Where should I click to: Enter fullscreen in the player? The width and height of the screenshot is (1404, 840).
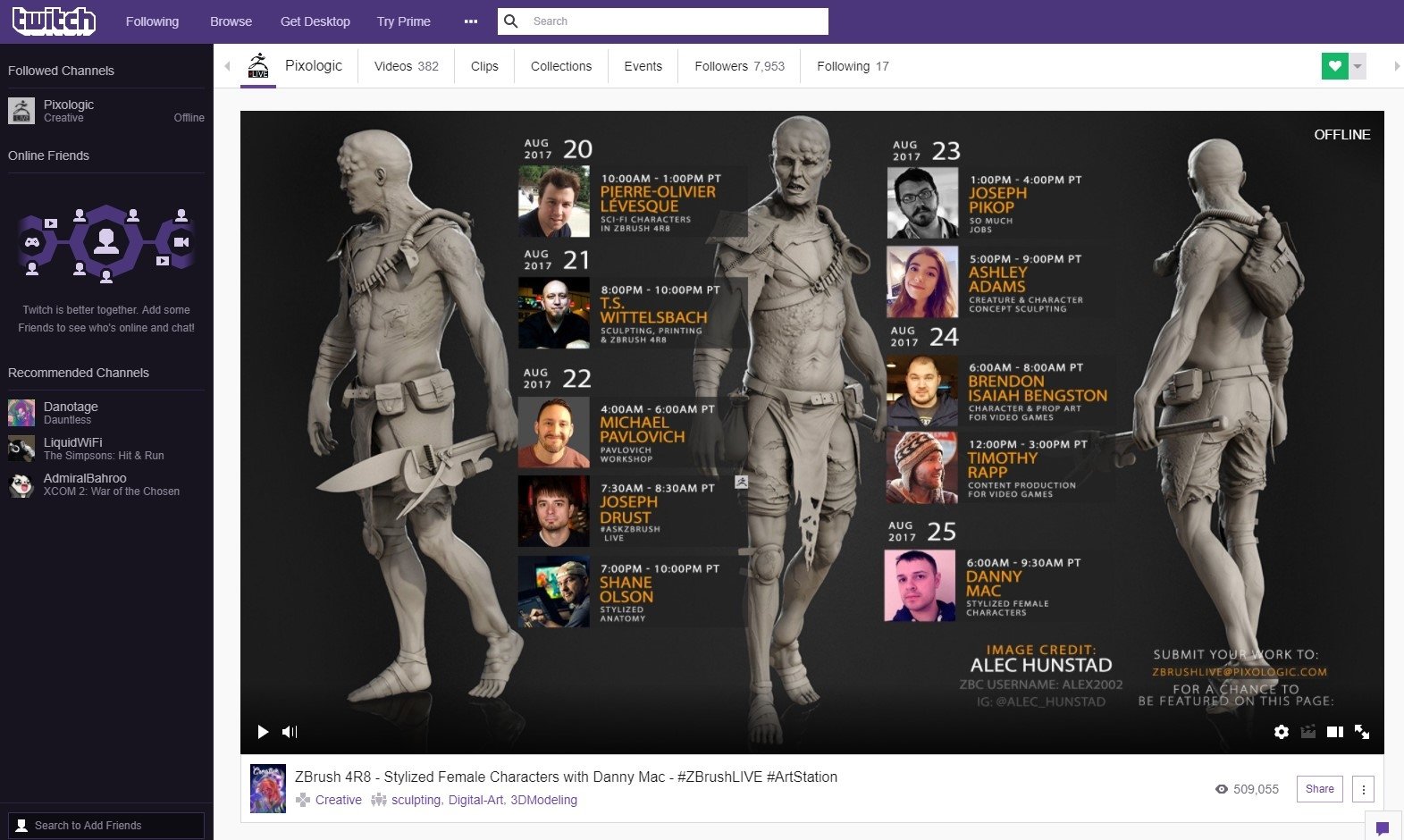coord(1362,732)
